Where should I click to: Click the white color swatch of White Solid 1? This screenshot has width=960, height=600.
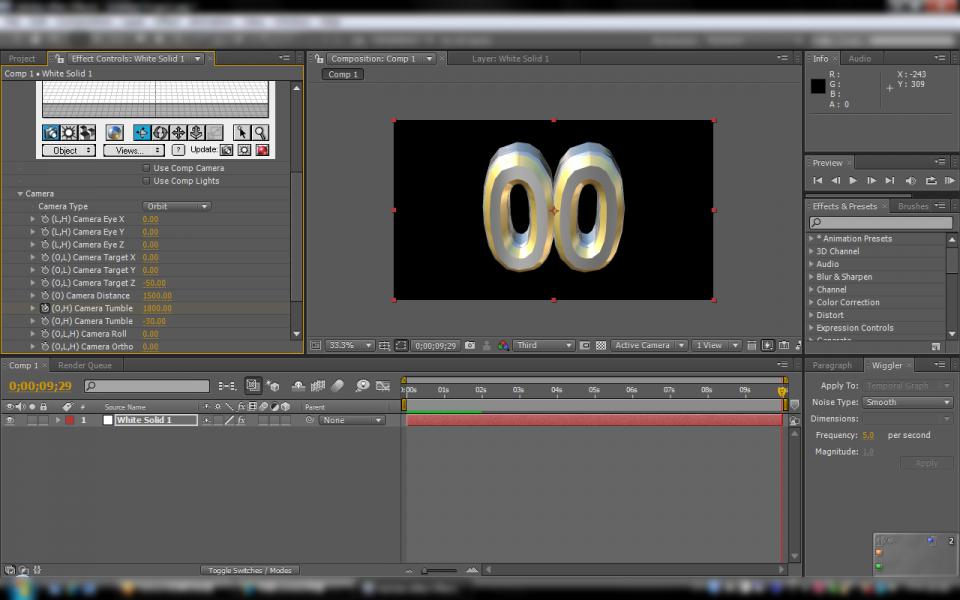coord(108,421)
